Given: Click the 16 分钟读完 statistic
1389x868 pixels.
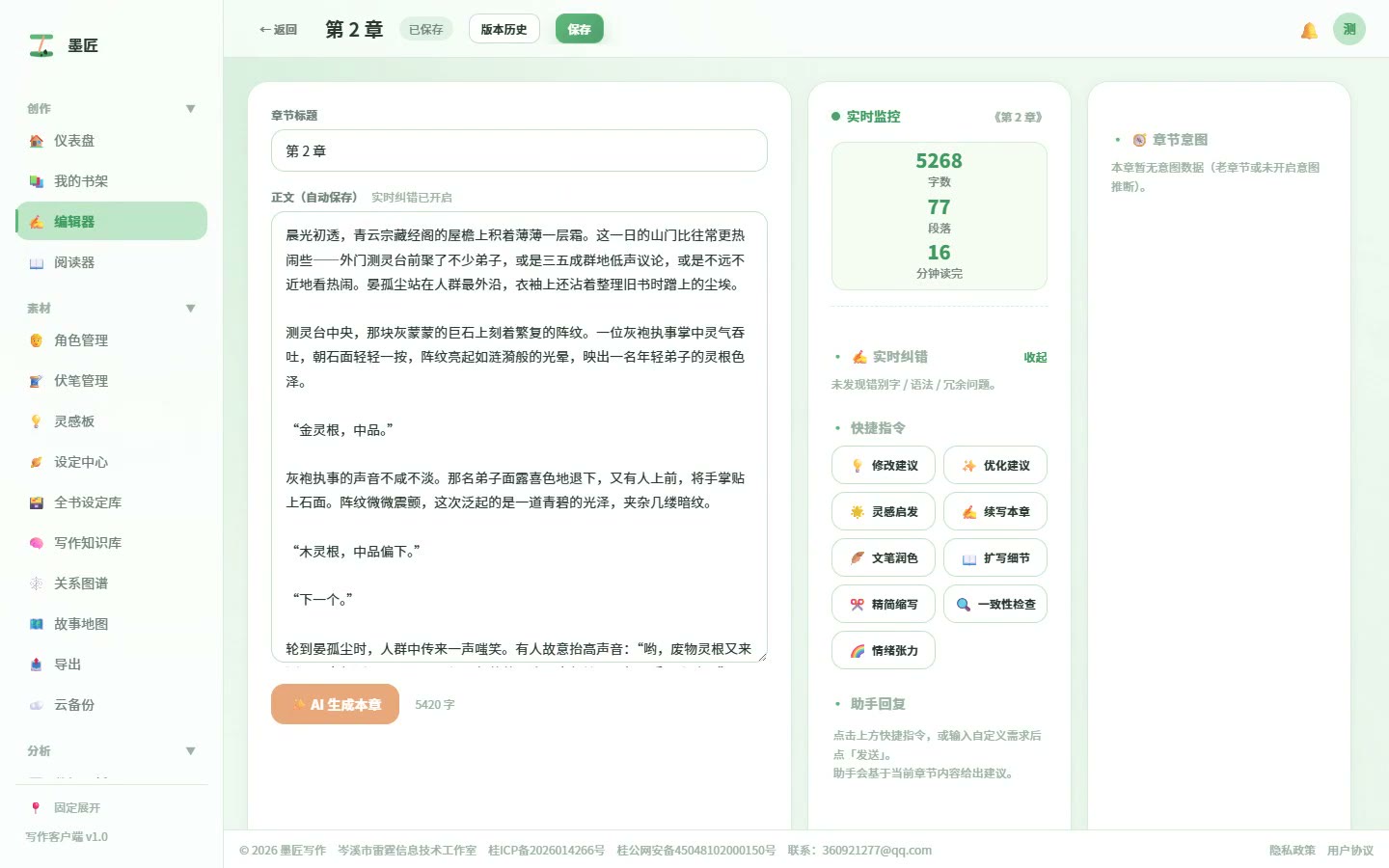Looking at the screenshot, I should (x=939, y=260).
